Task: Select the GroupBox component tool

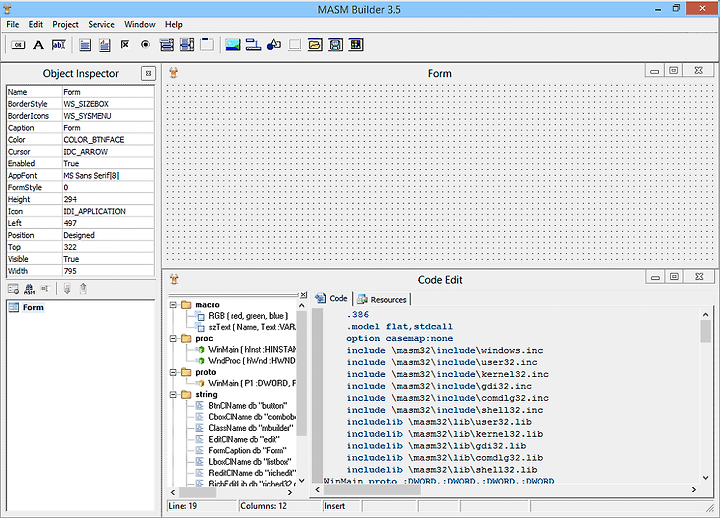Action: [x=207, y=45]
